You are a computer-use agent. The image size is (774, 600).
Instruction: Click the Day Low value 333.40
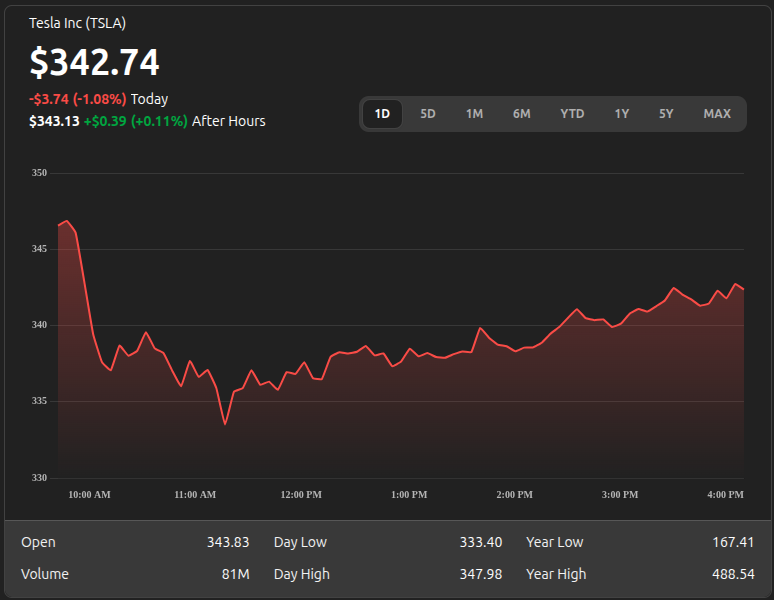pos(481,542)
